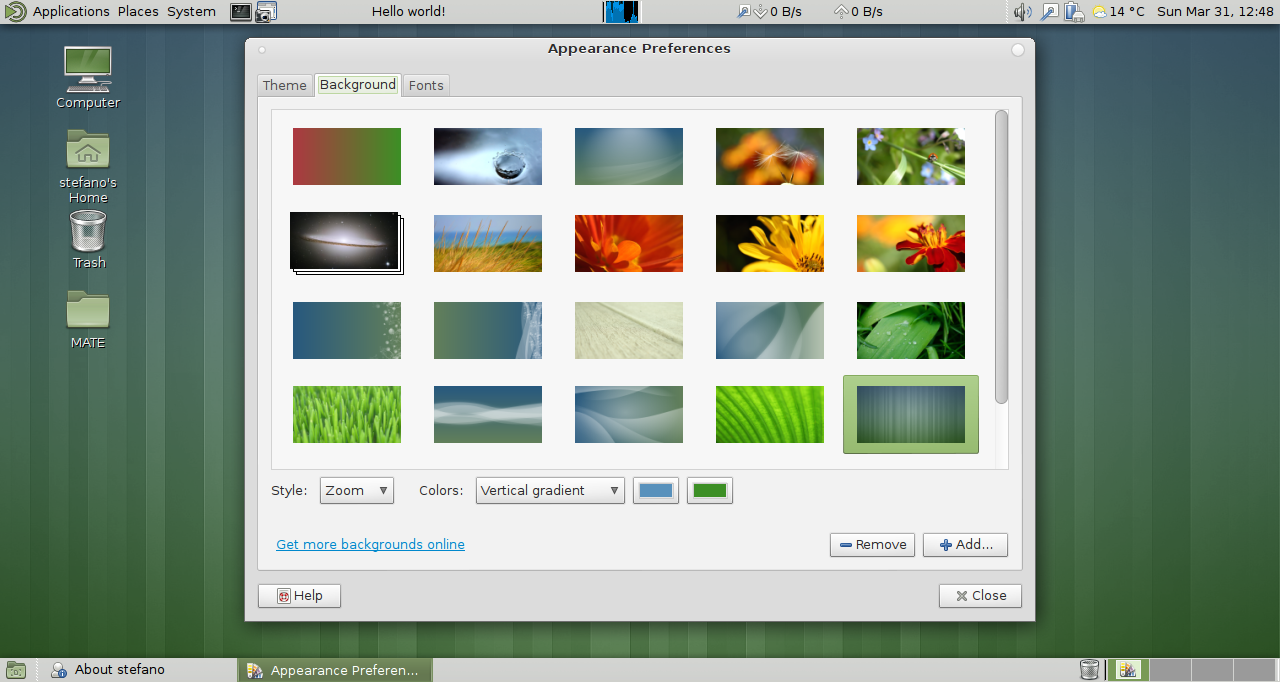Viewport: 1280px width, 682px height.
Task: Click the screenshot camera icon in panel
Action: coord(266,12)
